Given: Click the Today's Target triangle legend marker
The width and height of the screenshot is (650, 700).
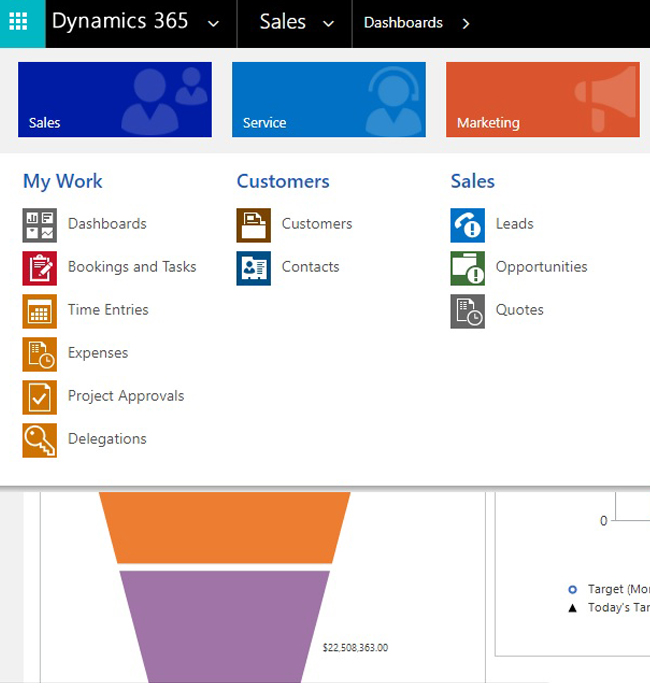Looking at the screenshot, I should coord(572,608).
